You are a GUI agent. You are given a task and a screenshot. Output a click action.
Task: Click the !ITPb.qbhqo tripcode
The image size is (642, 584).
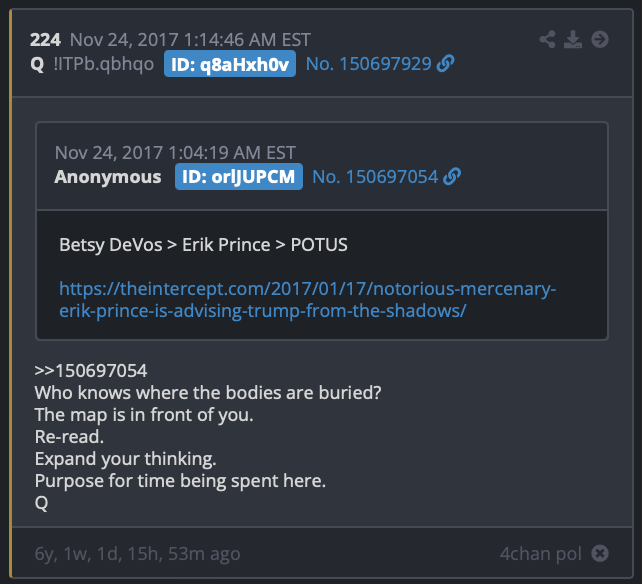tap(104, 64)
